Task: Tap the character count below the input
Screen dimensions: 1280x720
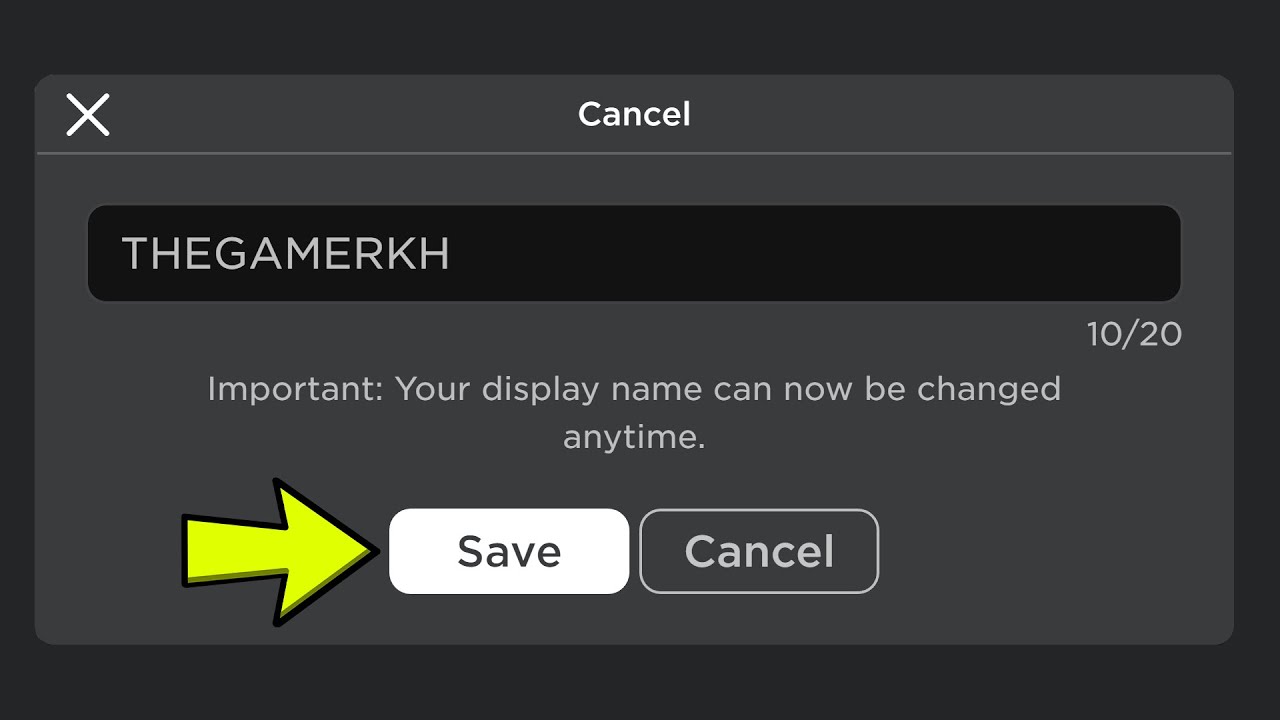Action: pyautogui.click(x=1135, y=334)
